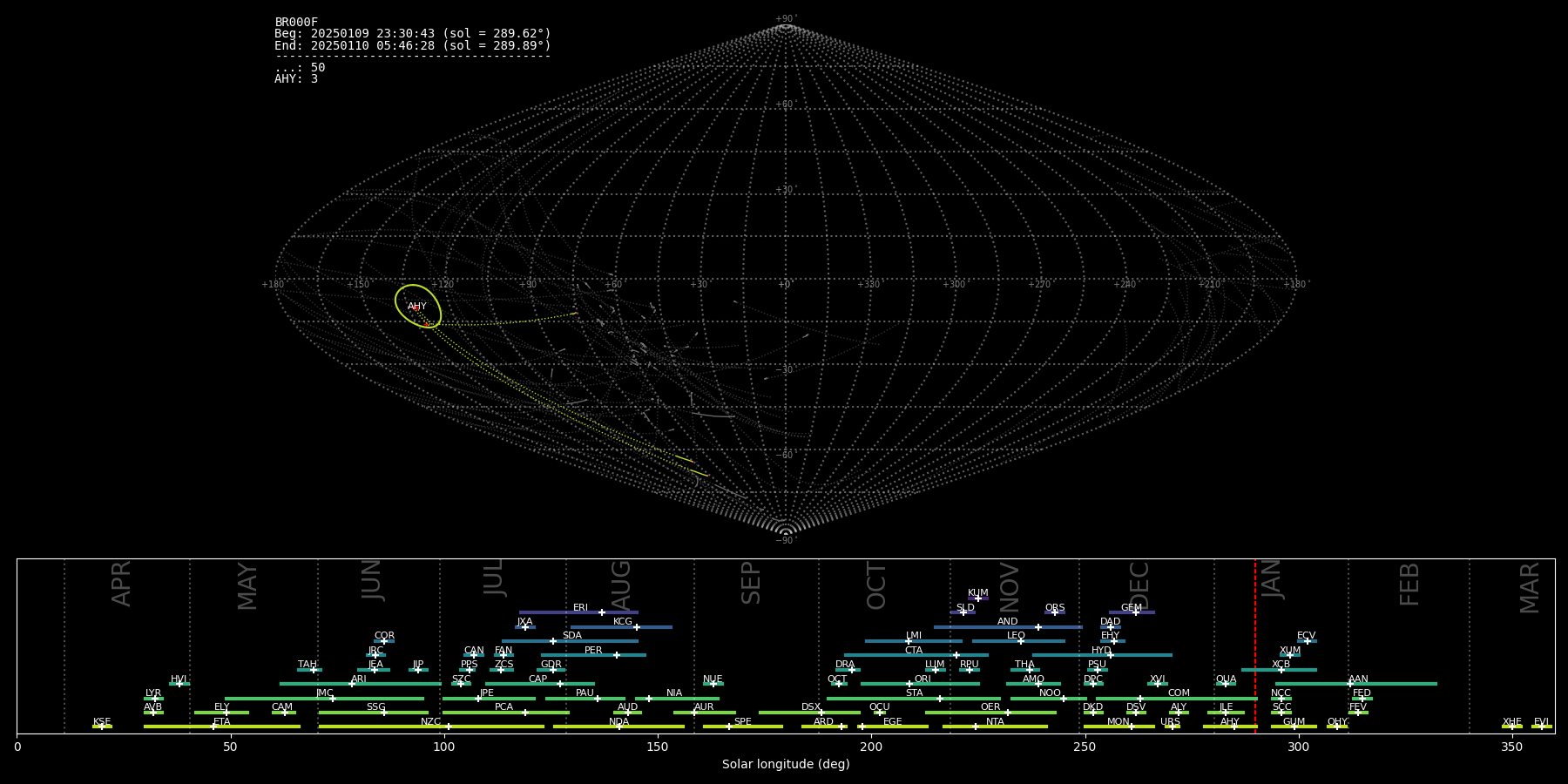
Task: Select the 100 tick on the solar longitude axis
Action: click(444, 747)
